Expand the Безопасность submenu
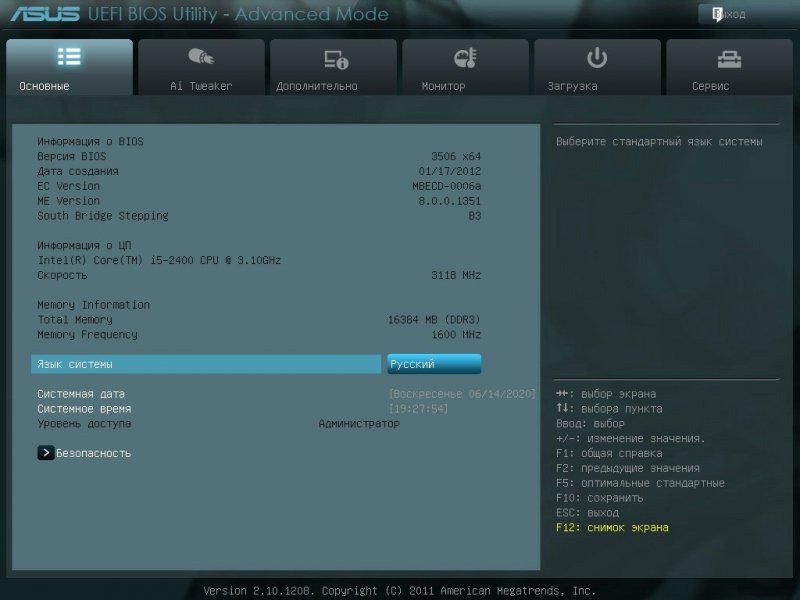Image resolution: width=800 pixels, height=600 pixels. pyautogui.click(x=93, y=453)
